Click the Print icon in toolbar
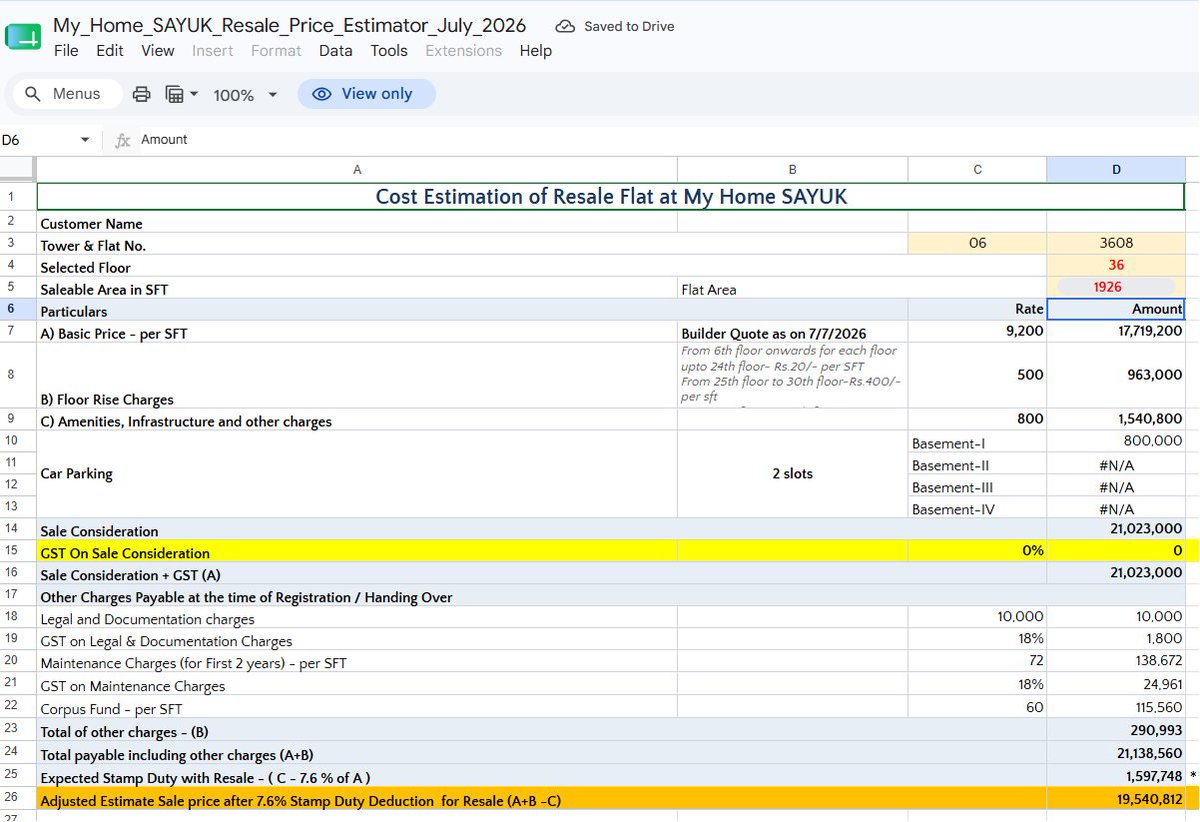 [x=142, y=94]
